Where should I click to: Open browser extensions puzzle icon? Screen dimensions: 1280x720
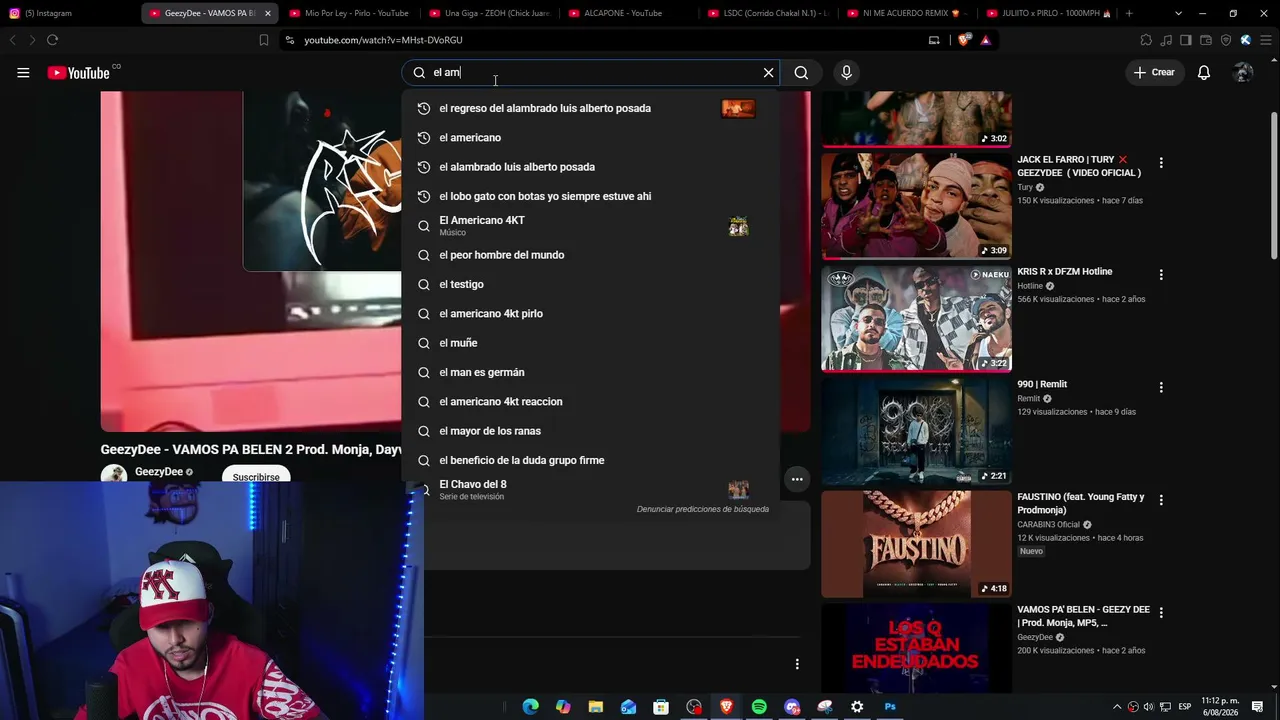pos(1146,40)
